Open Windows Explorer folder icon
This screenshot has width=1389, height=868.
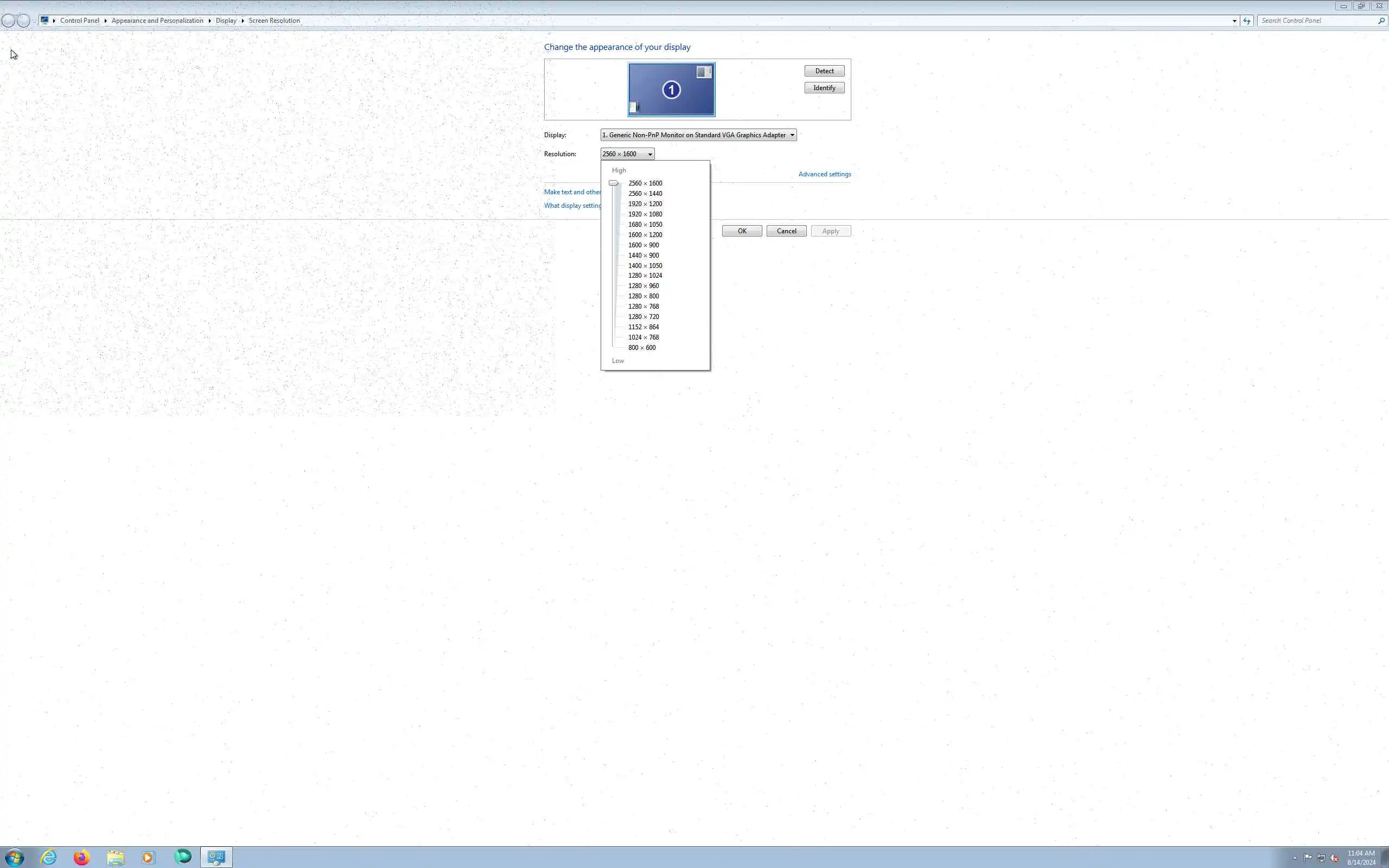116,857
